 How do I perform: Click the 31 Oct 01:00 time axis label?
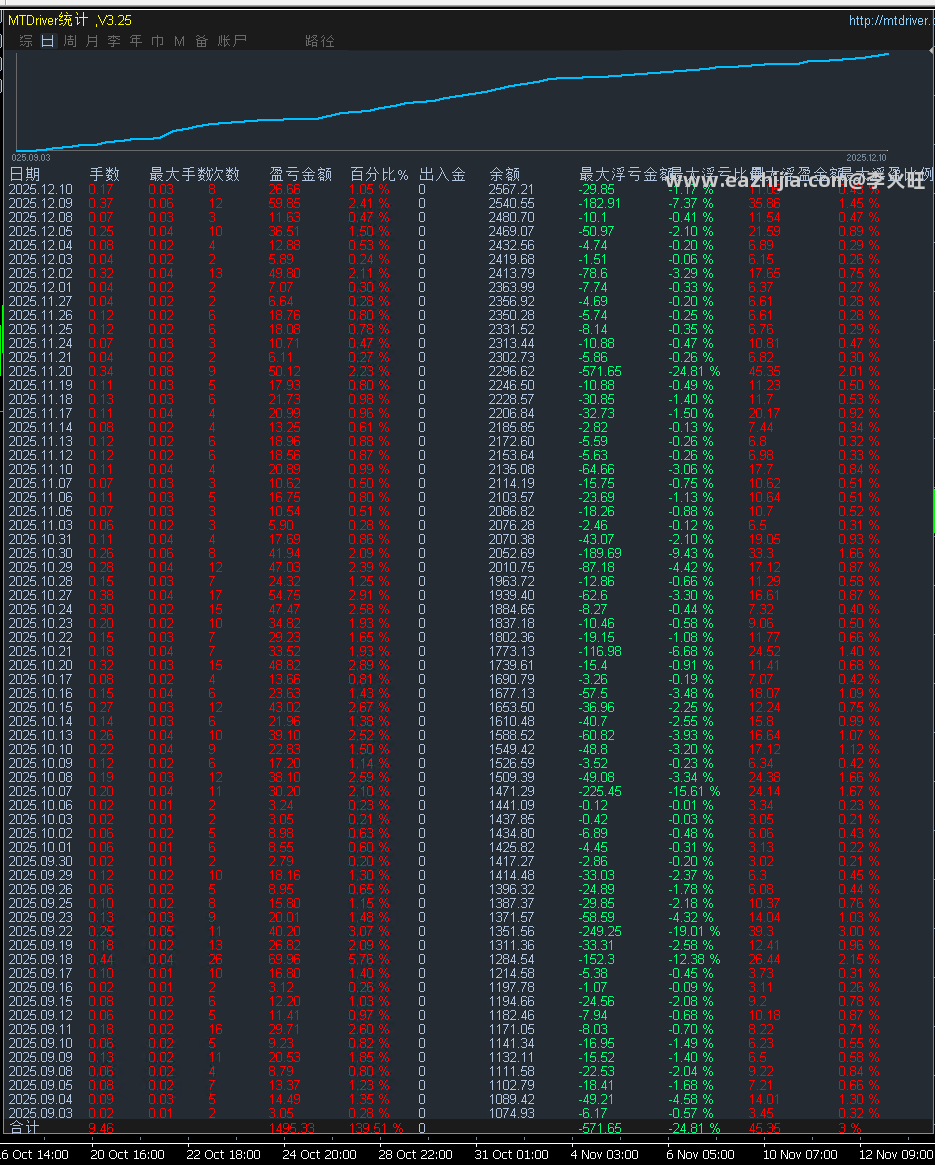[511, 1155]
